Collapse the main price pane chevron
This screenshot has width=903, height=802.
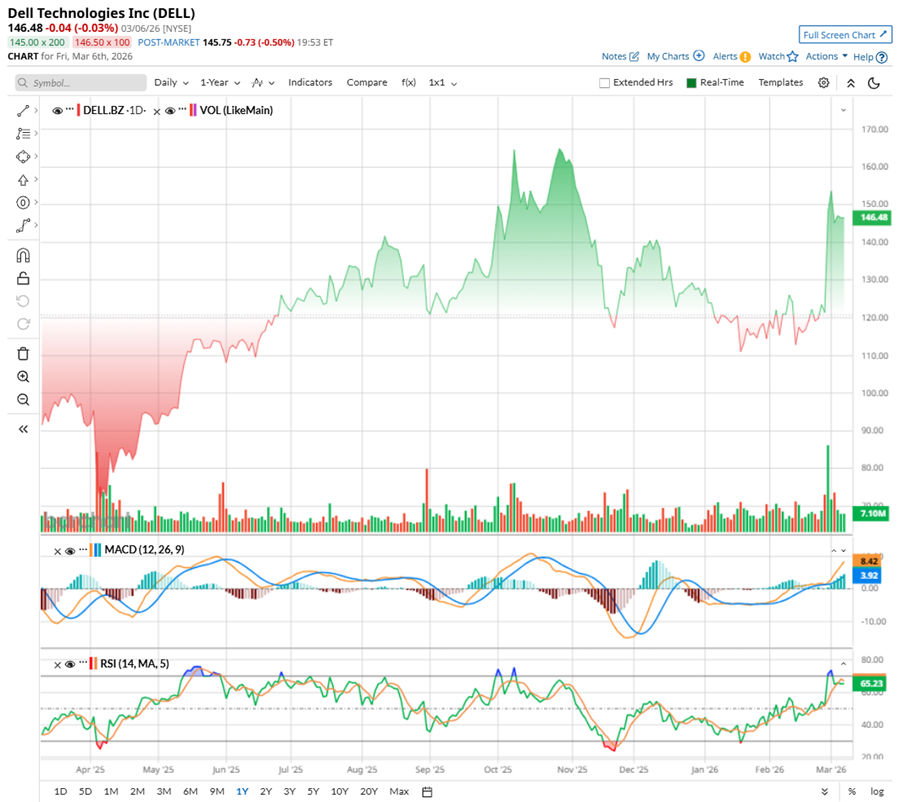click(843, 110)
